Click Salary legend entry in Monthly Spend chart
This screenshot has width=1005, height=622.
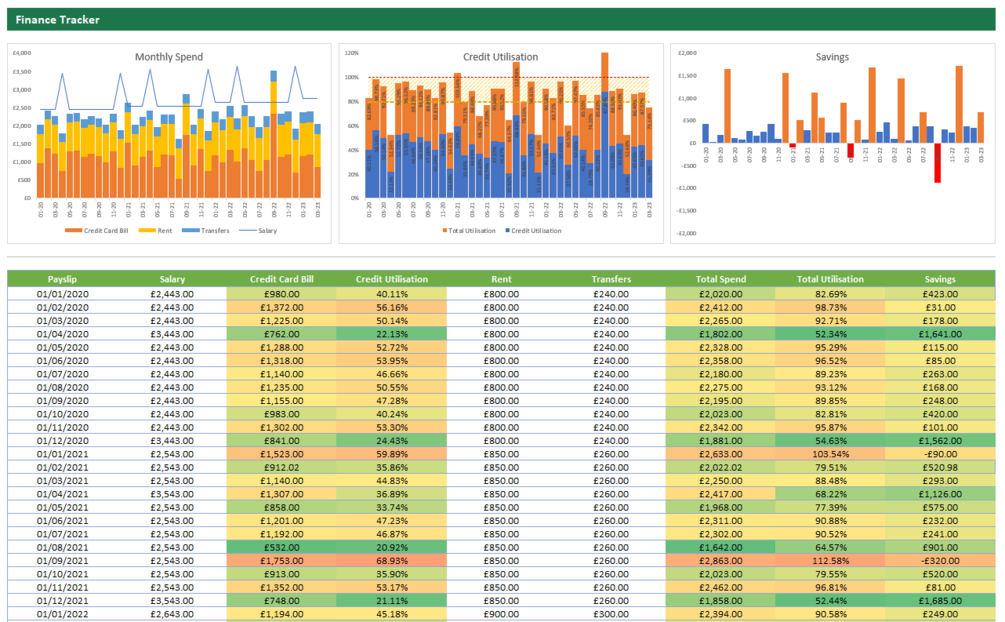pyautogui.click(x=258, y=231)
